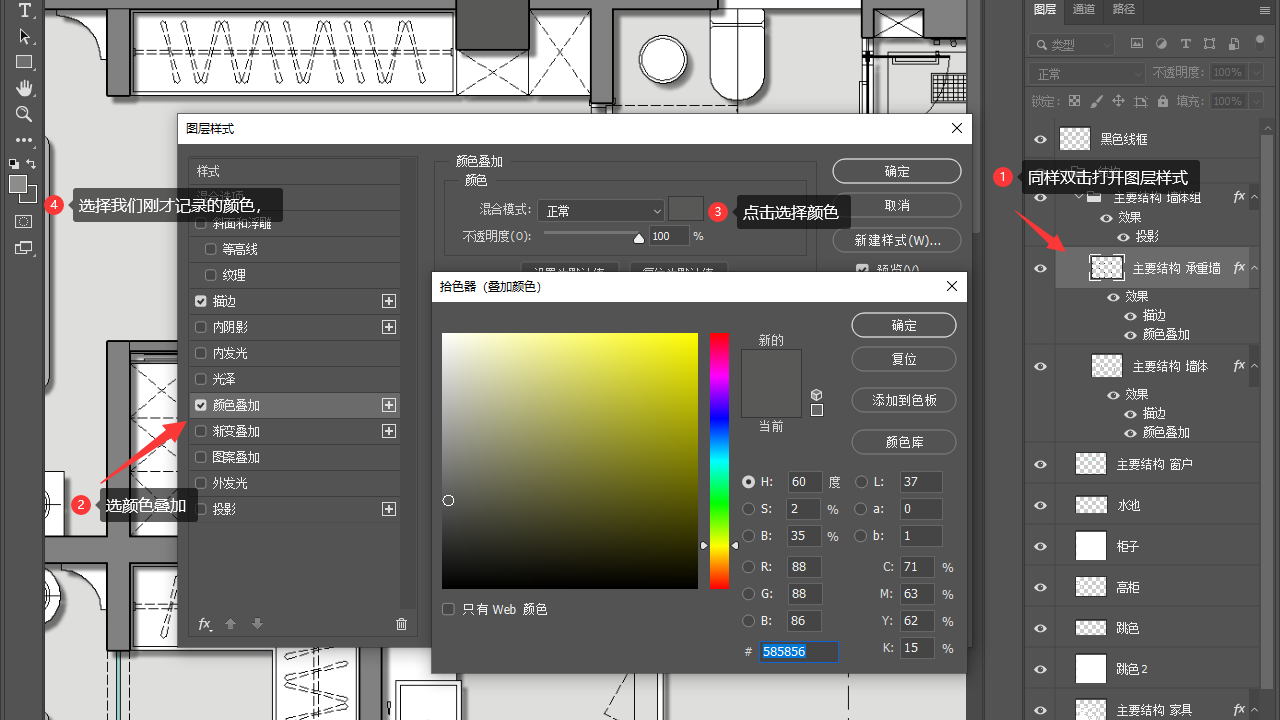Prevent artboard auto-nesting lock icon
The image size is (1280, 720).
pos(1140,101)
